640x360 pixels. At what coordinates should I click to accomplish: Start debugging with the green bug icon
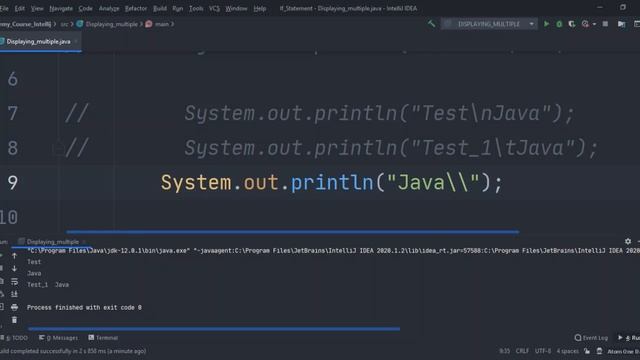[x=559, y=24]
